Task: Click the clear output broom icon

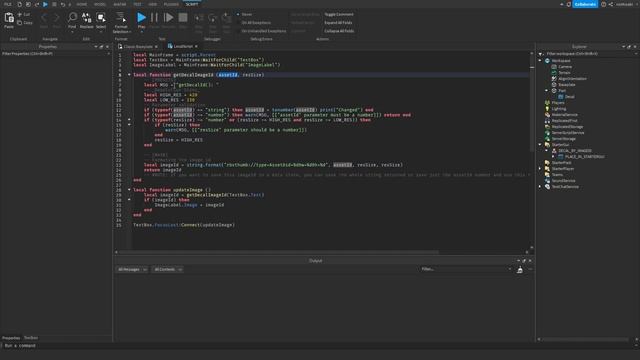Action: coord(520,269)
